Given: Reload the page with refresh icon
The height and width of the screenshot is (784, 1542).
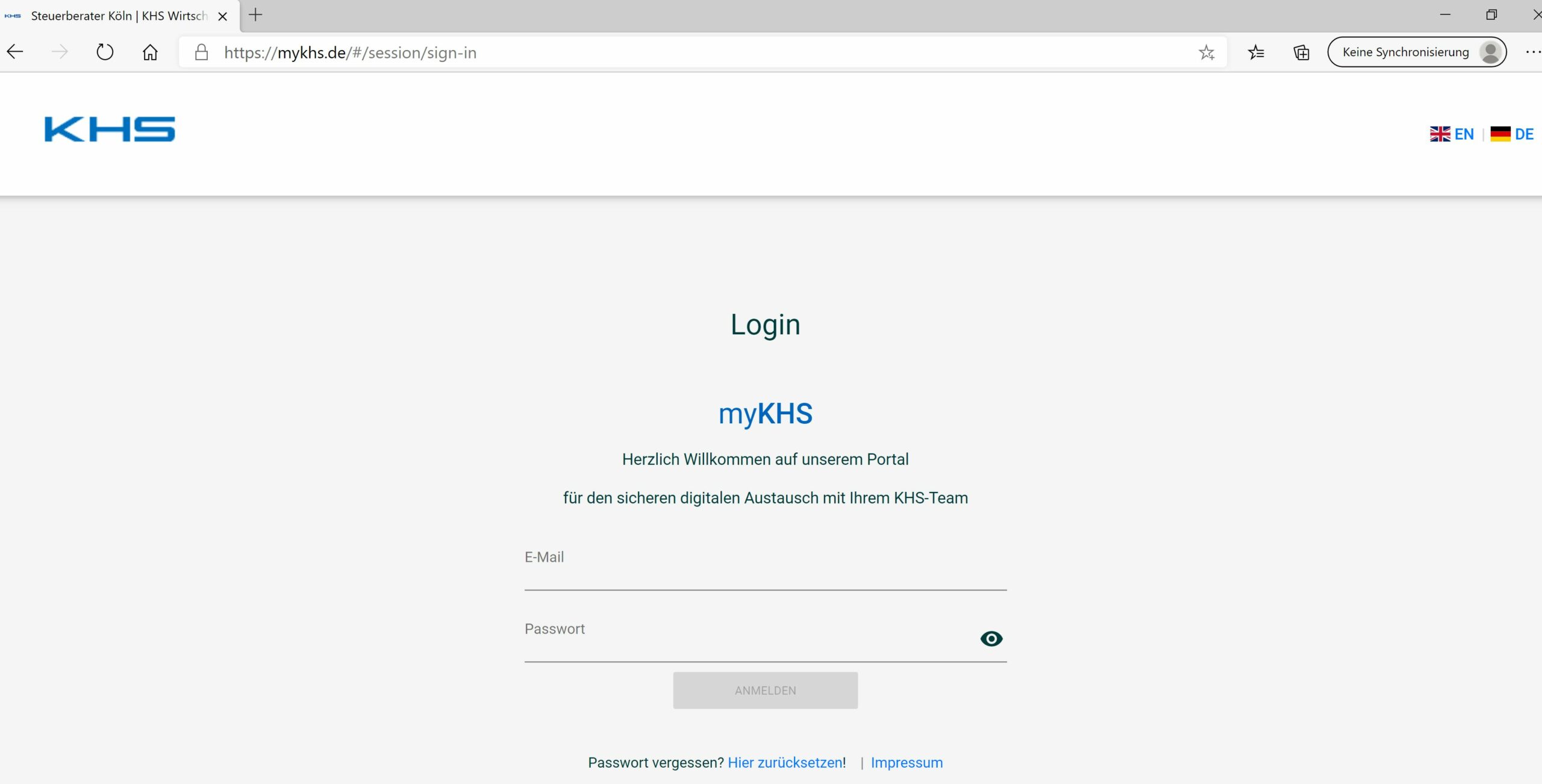Looking at the screenshot, I should point(105,52).
